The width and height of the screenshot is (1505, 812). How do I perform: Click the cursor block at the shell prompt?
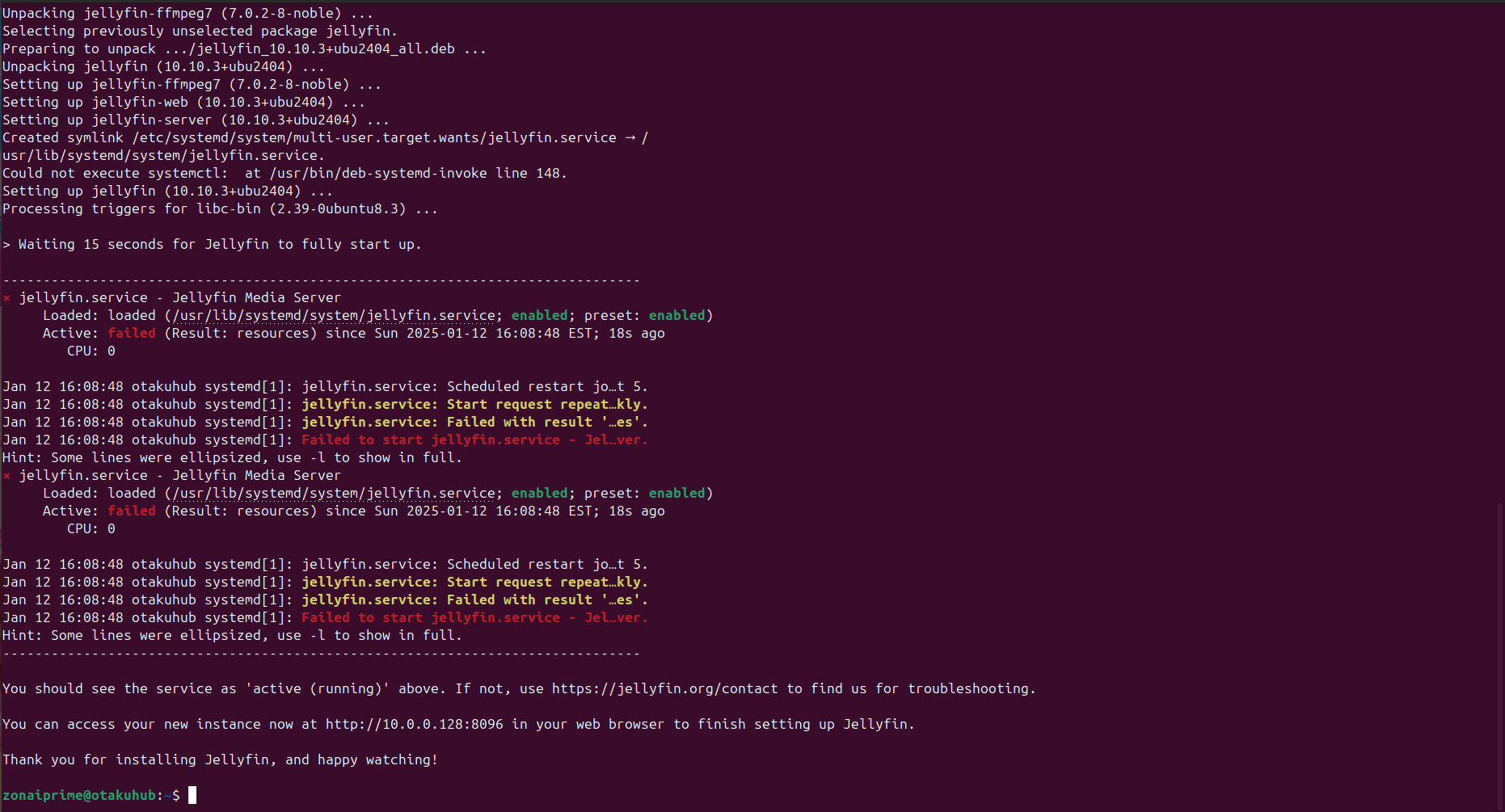point(192,795)
